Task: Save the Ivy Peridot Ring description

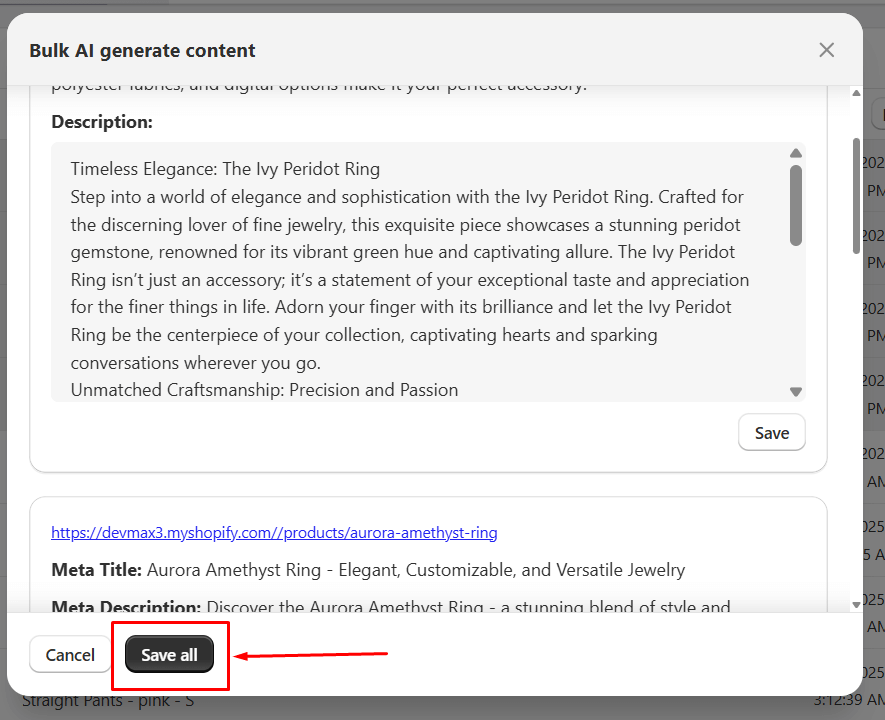Action: point(771,432)
